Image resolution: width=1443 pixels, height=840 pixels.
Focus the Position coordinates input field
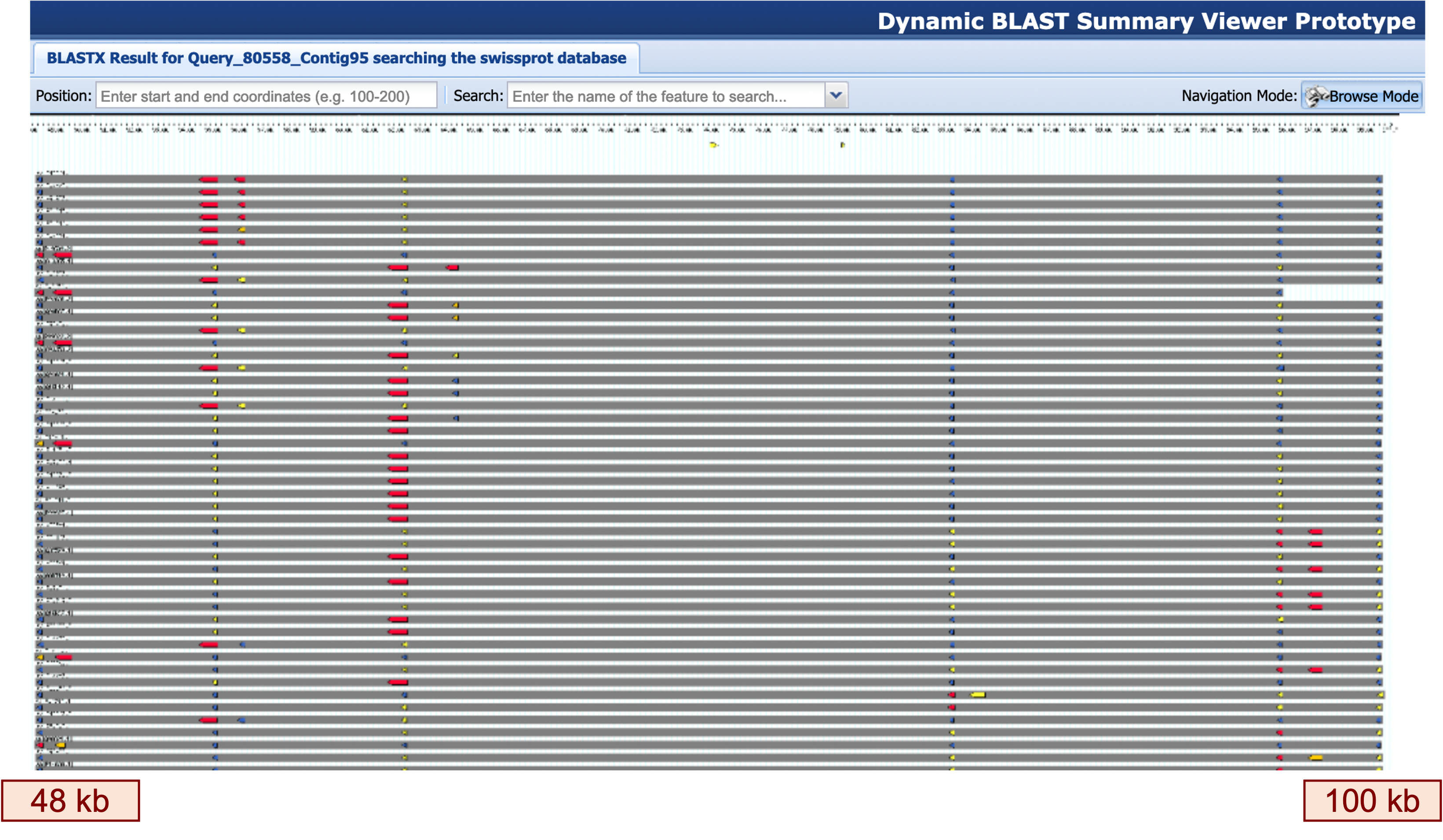[266, 95]
